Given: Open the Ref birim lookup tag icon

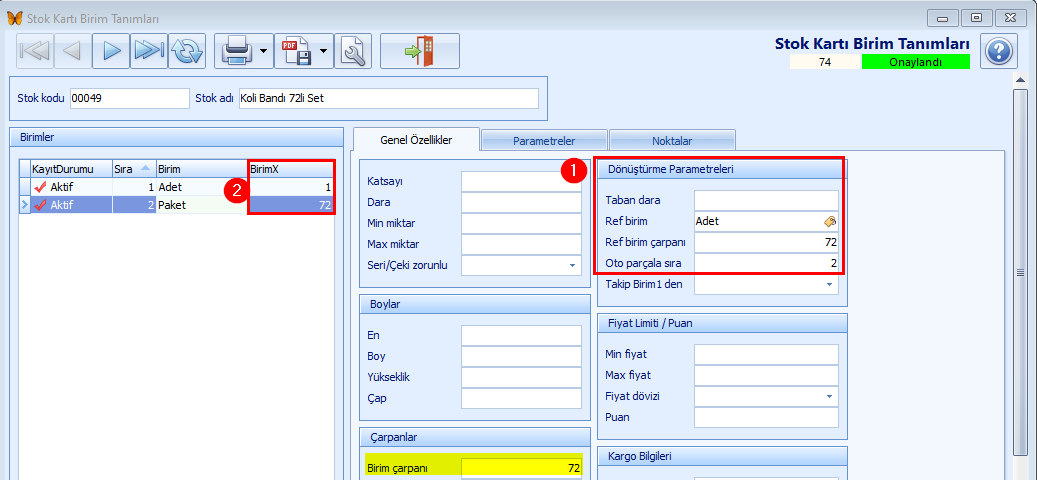Looking at the screenshot, I should 830,222.
